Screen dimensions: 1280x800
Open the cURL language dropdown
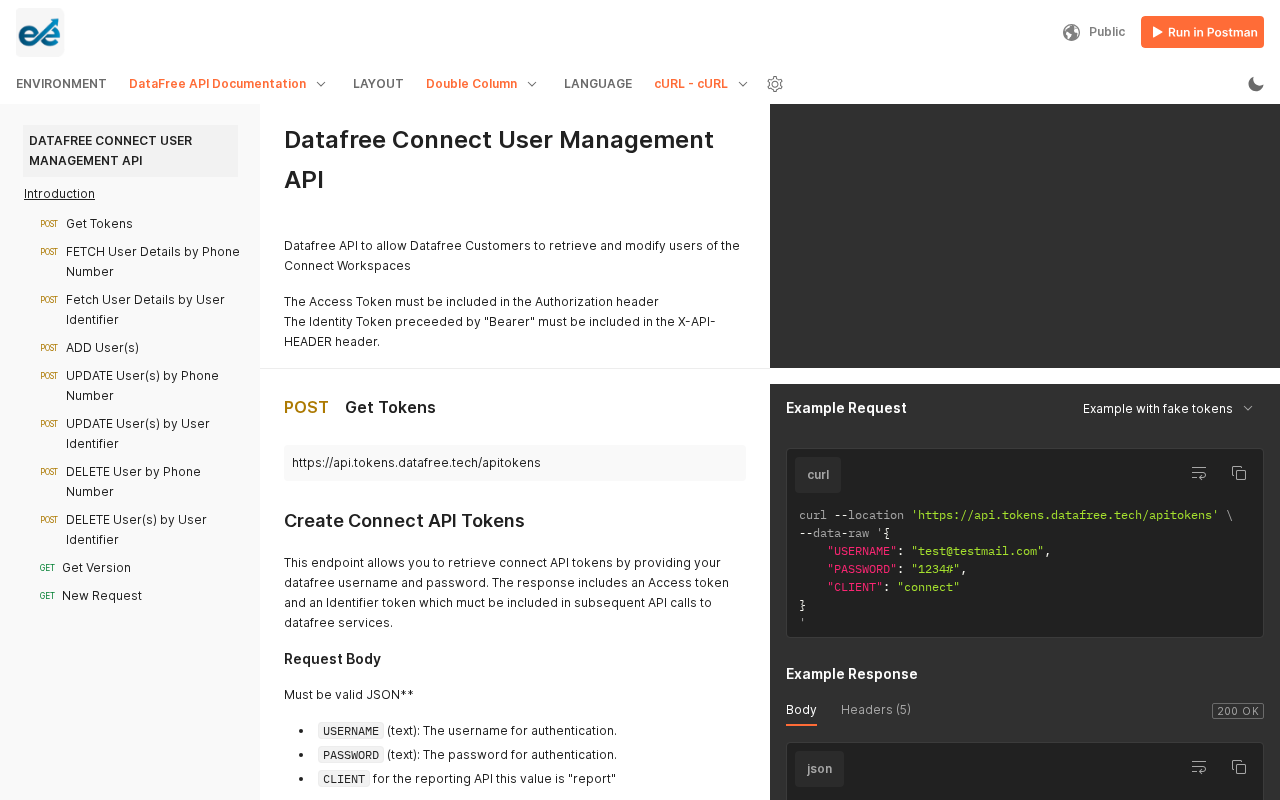click(x=701, y=84)
